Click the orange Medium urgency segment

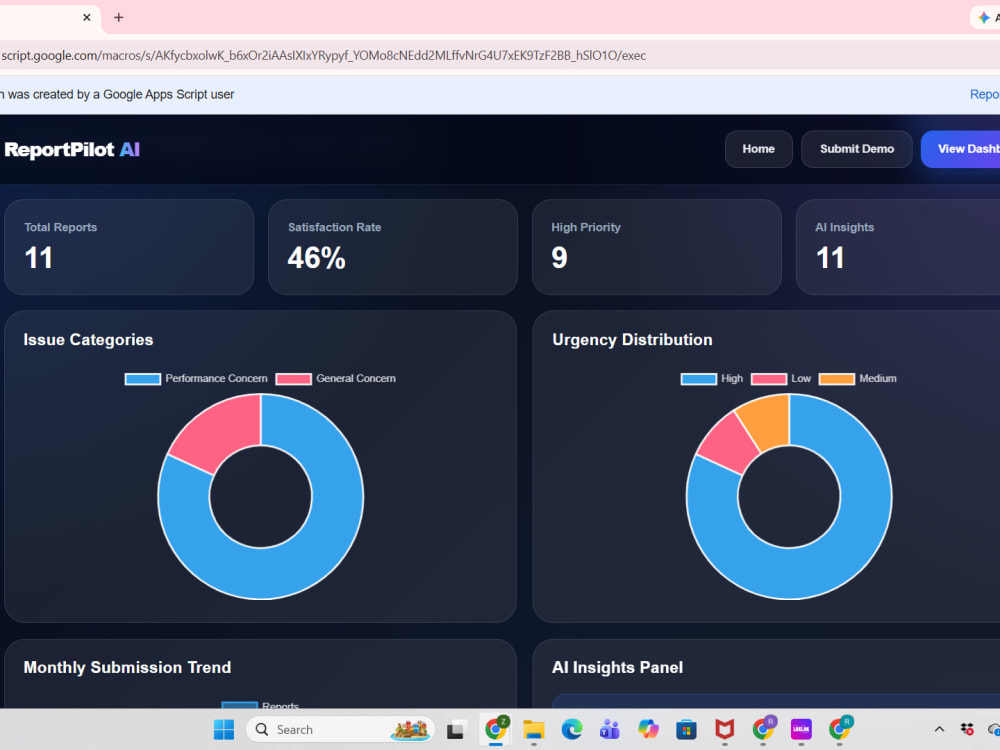[x=767, y=421]
